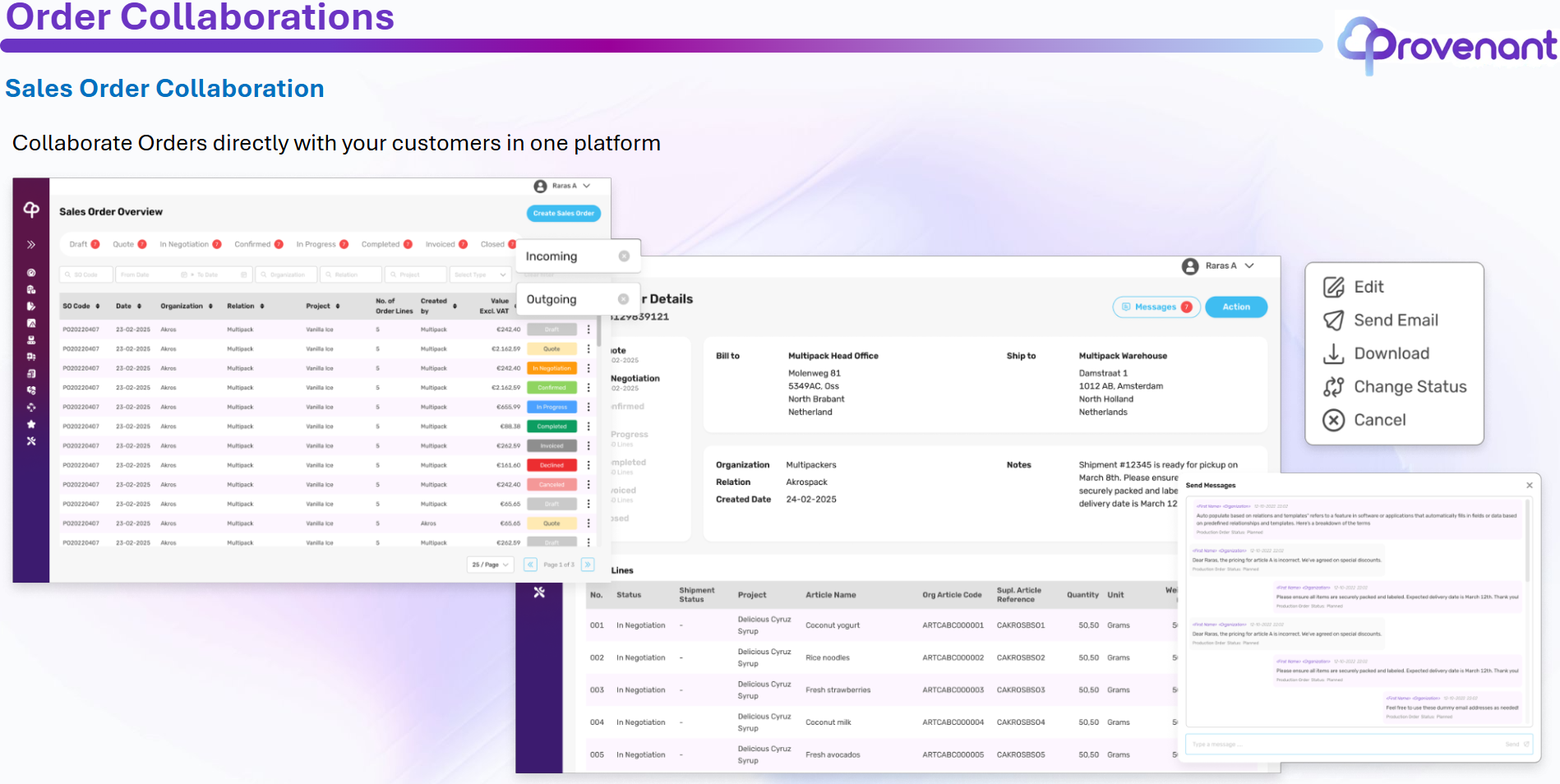This screenshot has height=784, width=1560.
Task: Click article code ARTCABC000003 in Lines table
Action: click(x=953, y=690)
